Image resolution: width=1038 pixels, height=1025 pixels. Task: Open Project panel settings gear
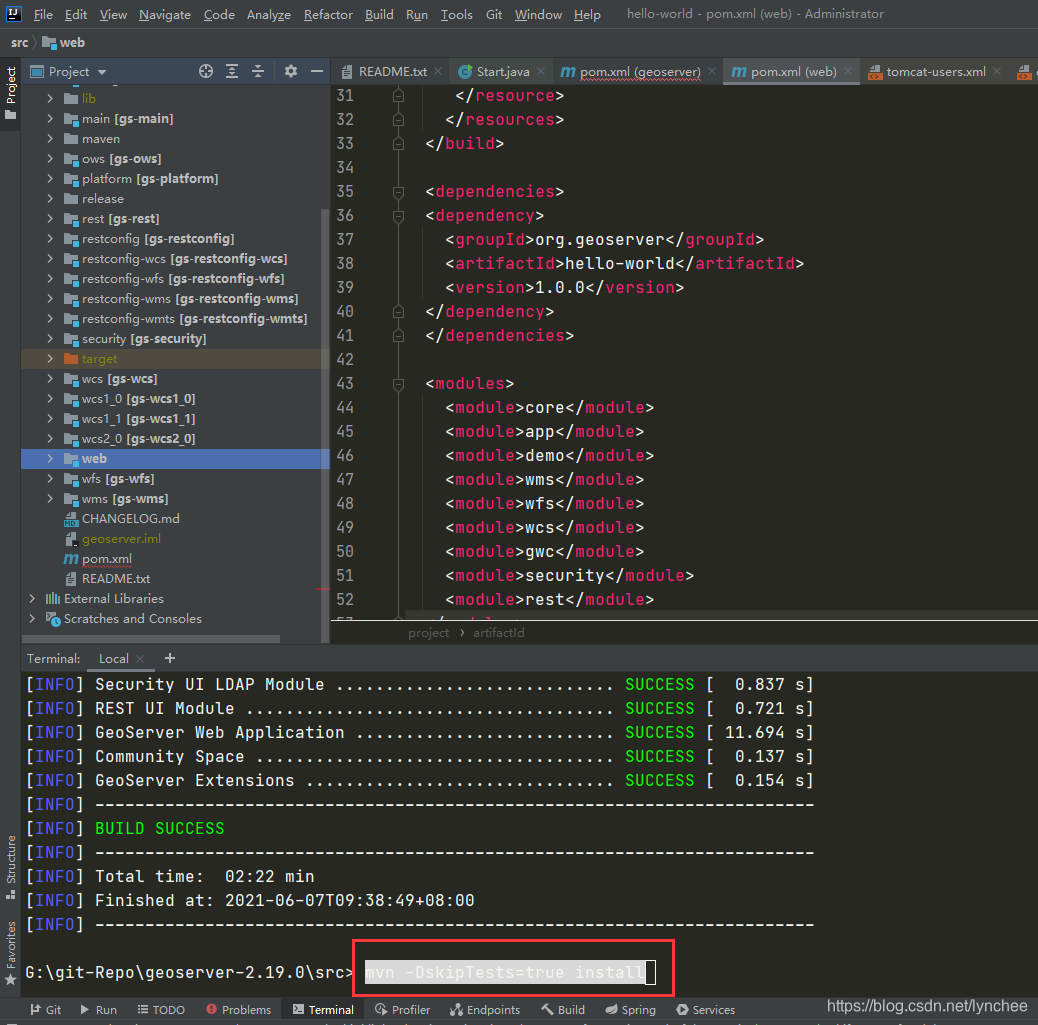tap(291, 72)
